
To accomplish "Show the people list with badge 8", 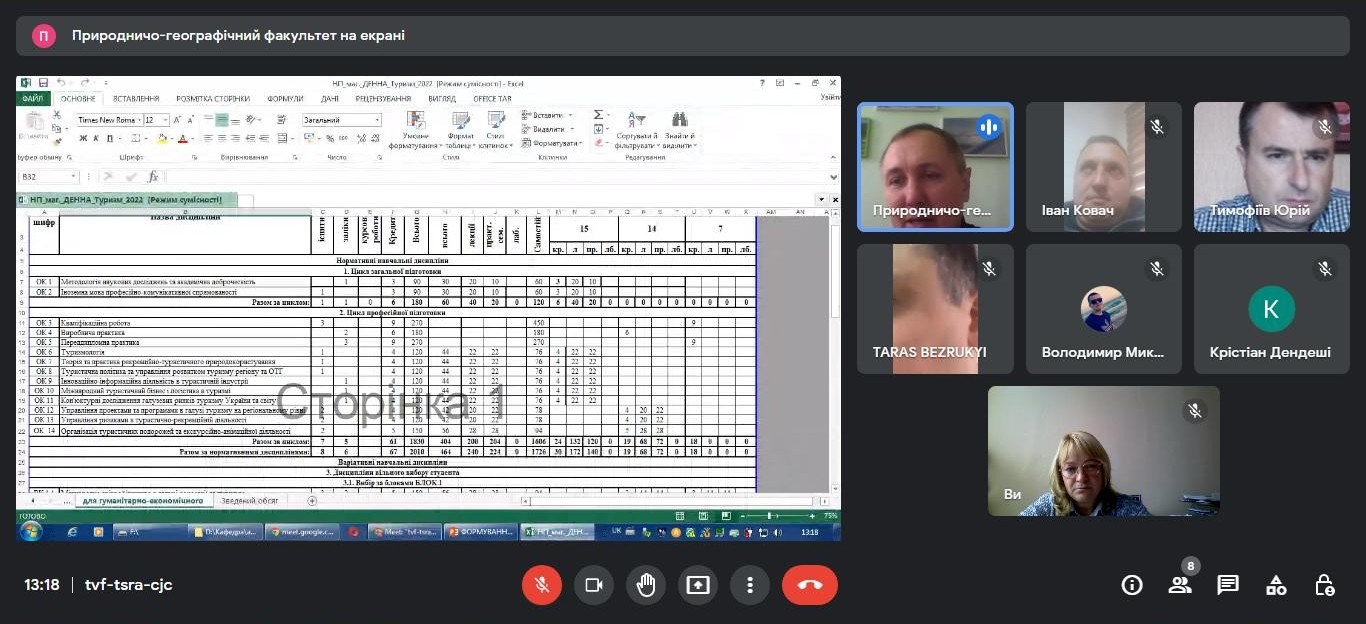I will pos(1181,585).
